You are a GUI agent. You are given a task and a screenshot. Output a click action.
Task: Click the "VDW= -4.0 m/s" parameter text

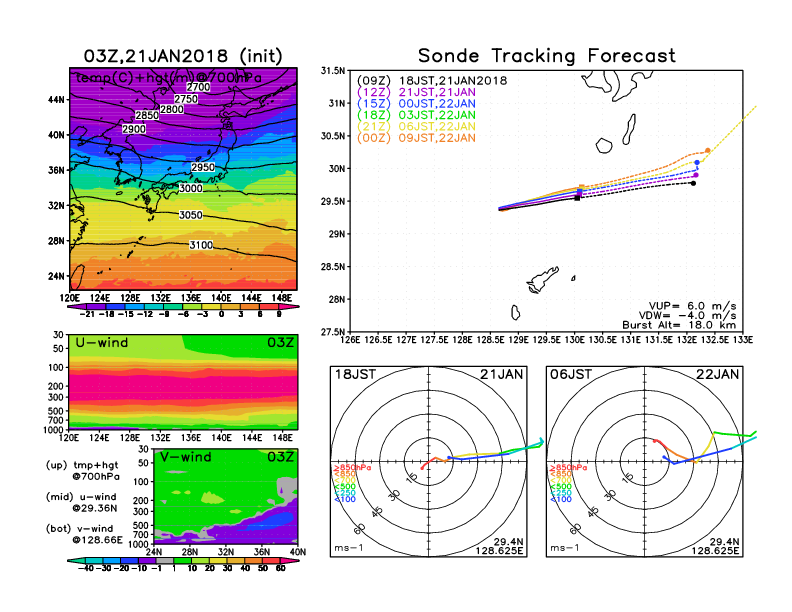[687, 316]
